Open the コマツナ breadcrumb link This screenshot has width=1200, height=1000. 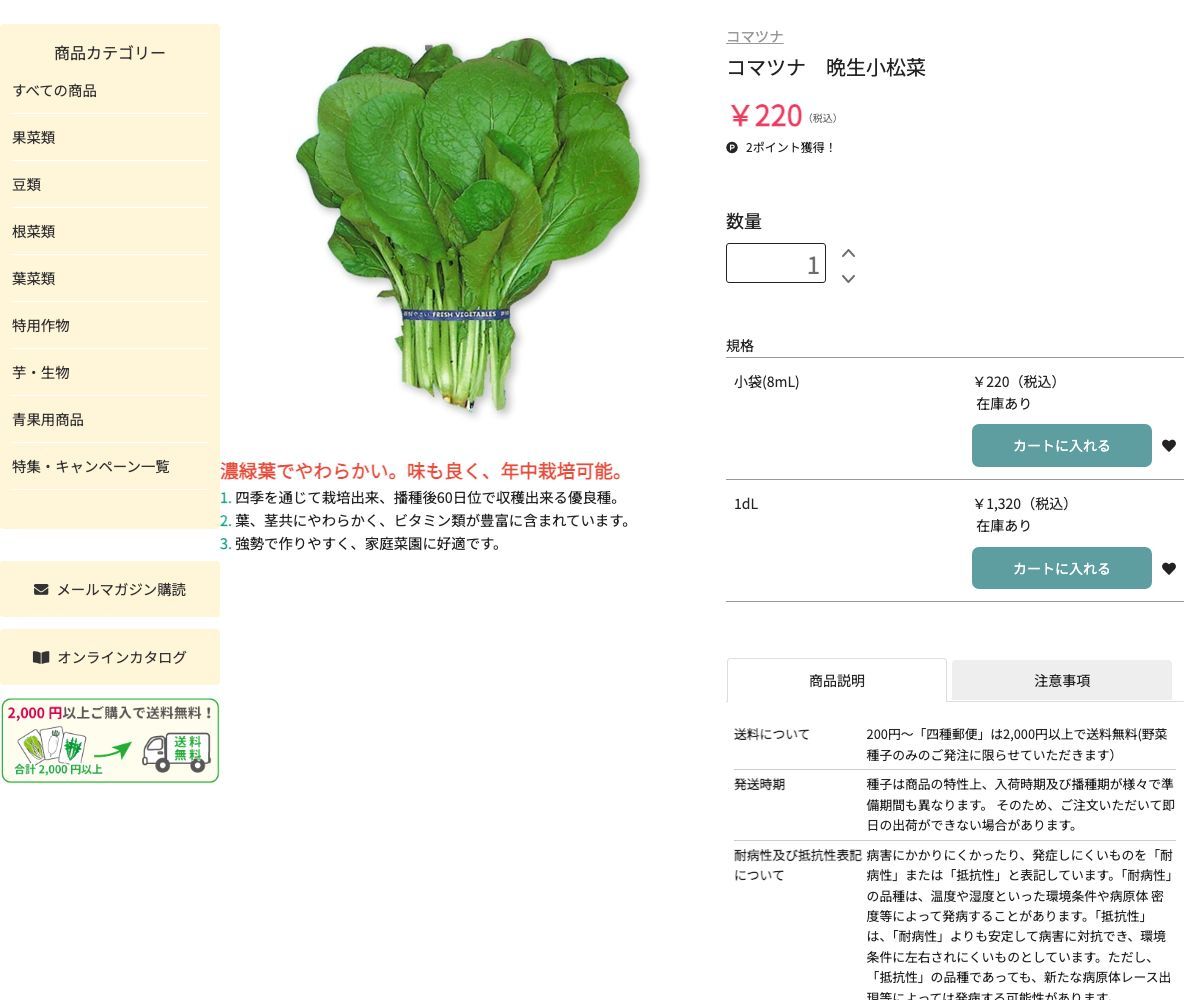point(754,37)
